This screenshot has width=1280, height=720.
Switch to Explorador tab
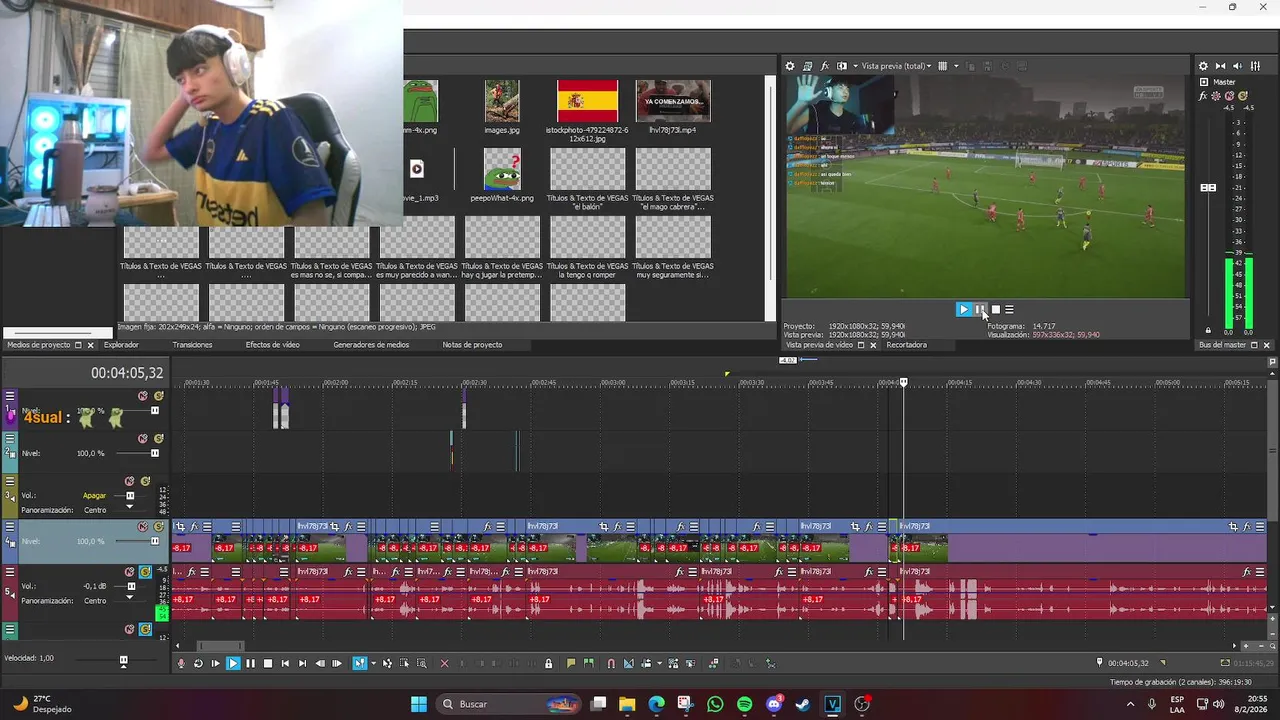[121, 345]
